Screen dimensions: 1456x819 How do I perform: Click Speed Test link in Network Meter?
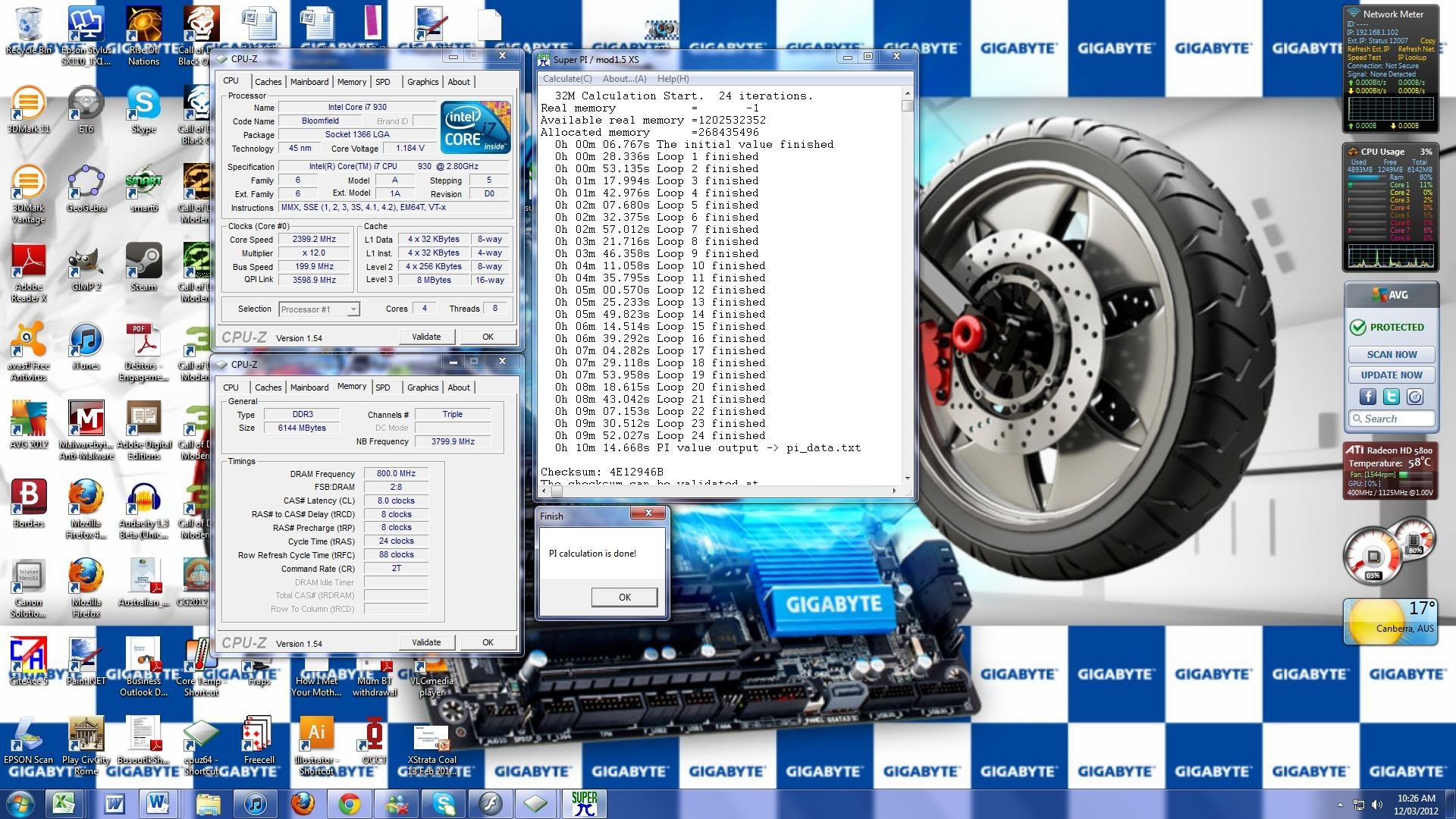(x=1364, y=58)
